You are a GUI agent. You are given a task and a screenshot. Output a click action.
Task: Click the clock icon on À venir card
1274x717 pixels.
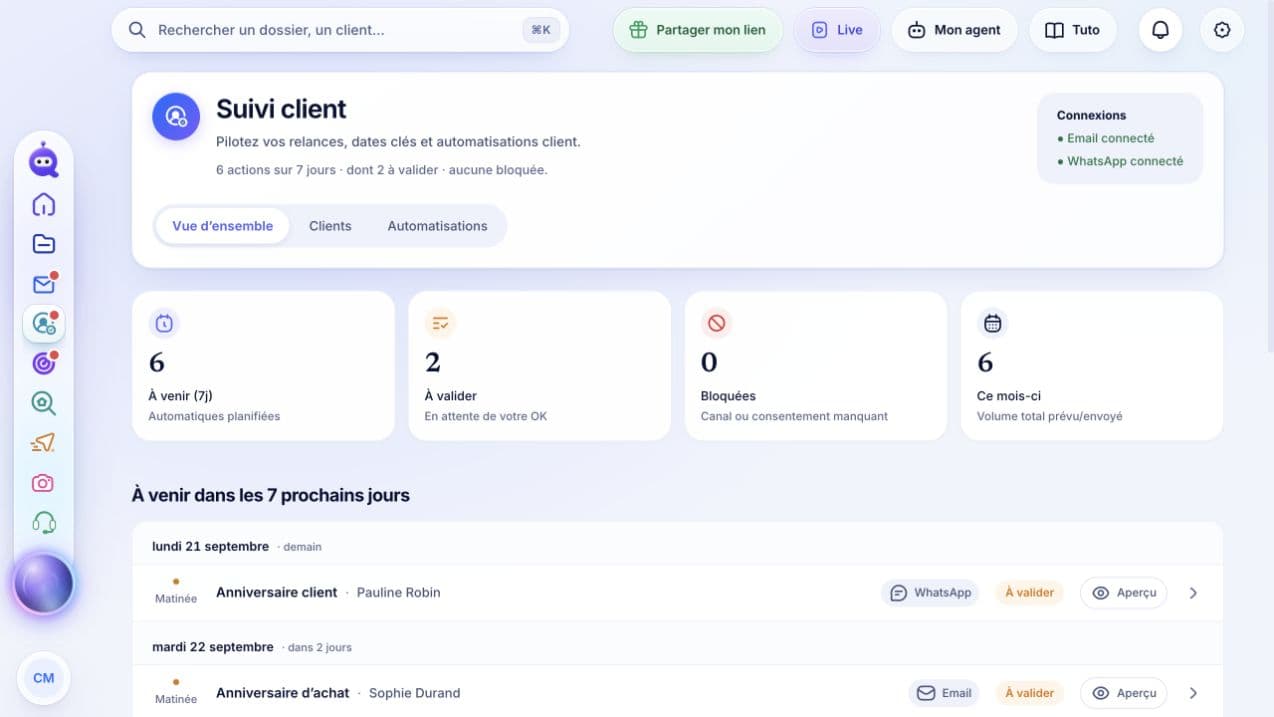click(164, 323)
